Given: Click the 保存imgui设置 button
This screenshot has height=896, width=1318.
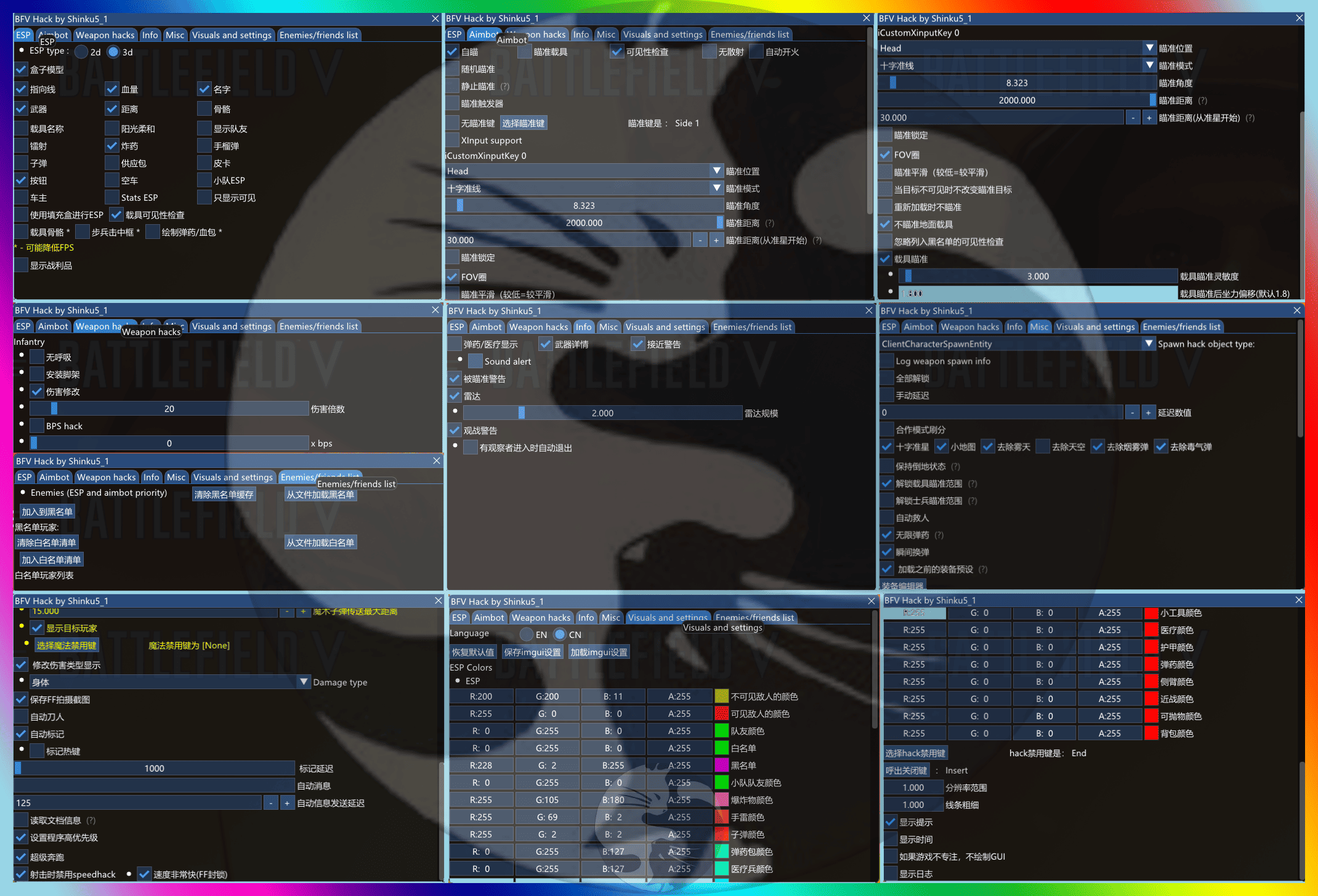Looking at the screenshot, I should [x=532, y=652].
